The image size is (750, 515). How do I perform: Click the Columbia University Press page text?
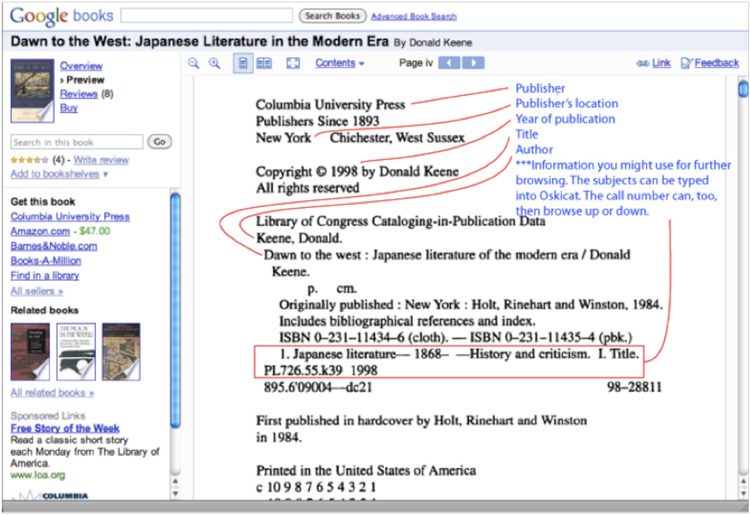coord(330,105)
